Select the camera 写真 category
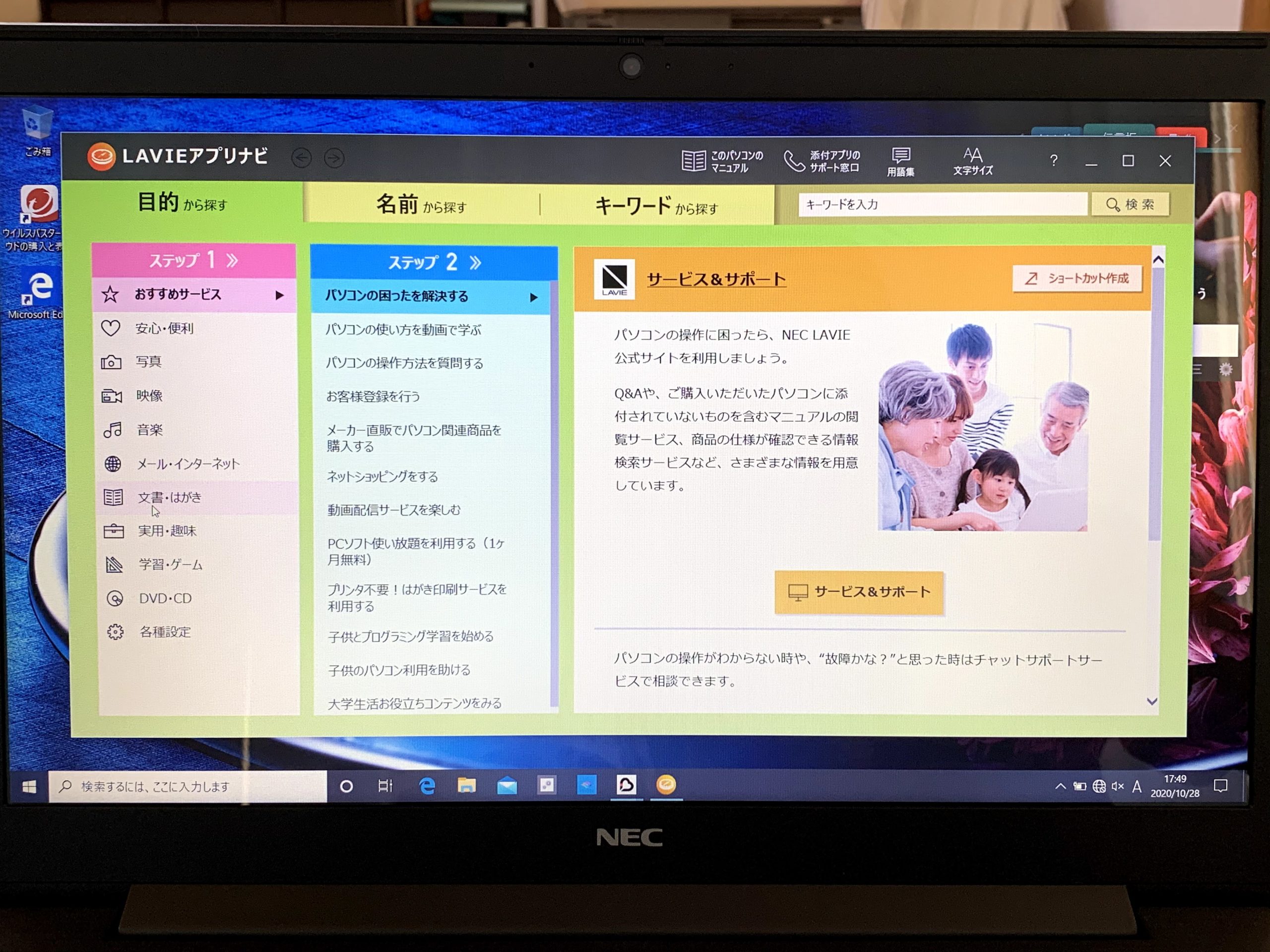 (x=195, y=361)
